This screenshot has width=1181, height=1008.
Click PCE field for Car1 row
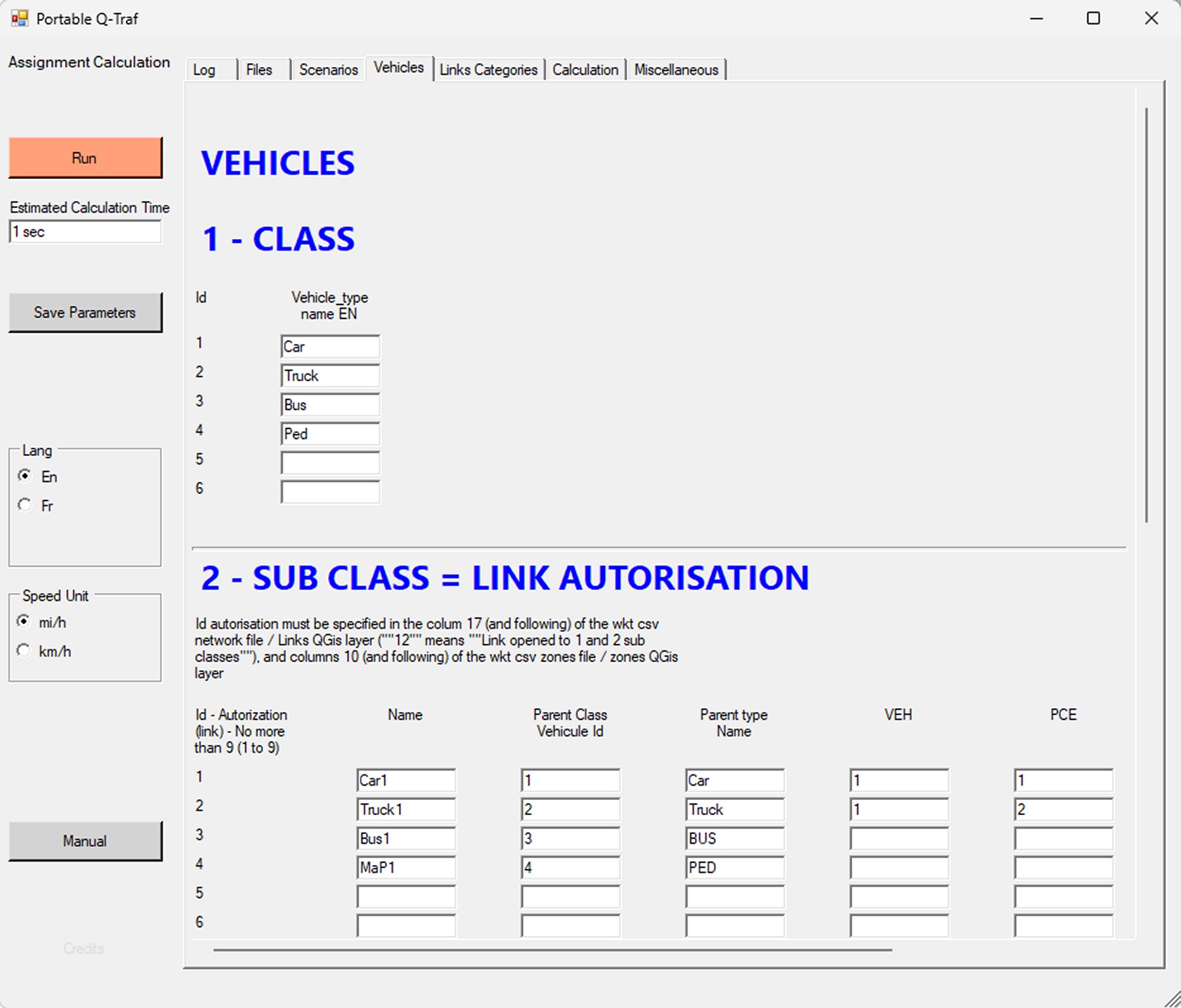click(x=1064, y=780)
